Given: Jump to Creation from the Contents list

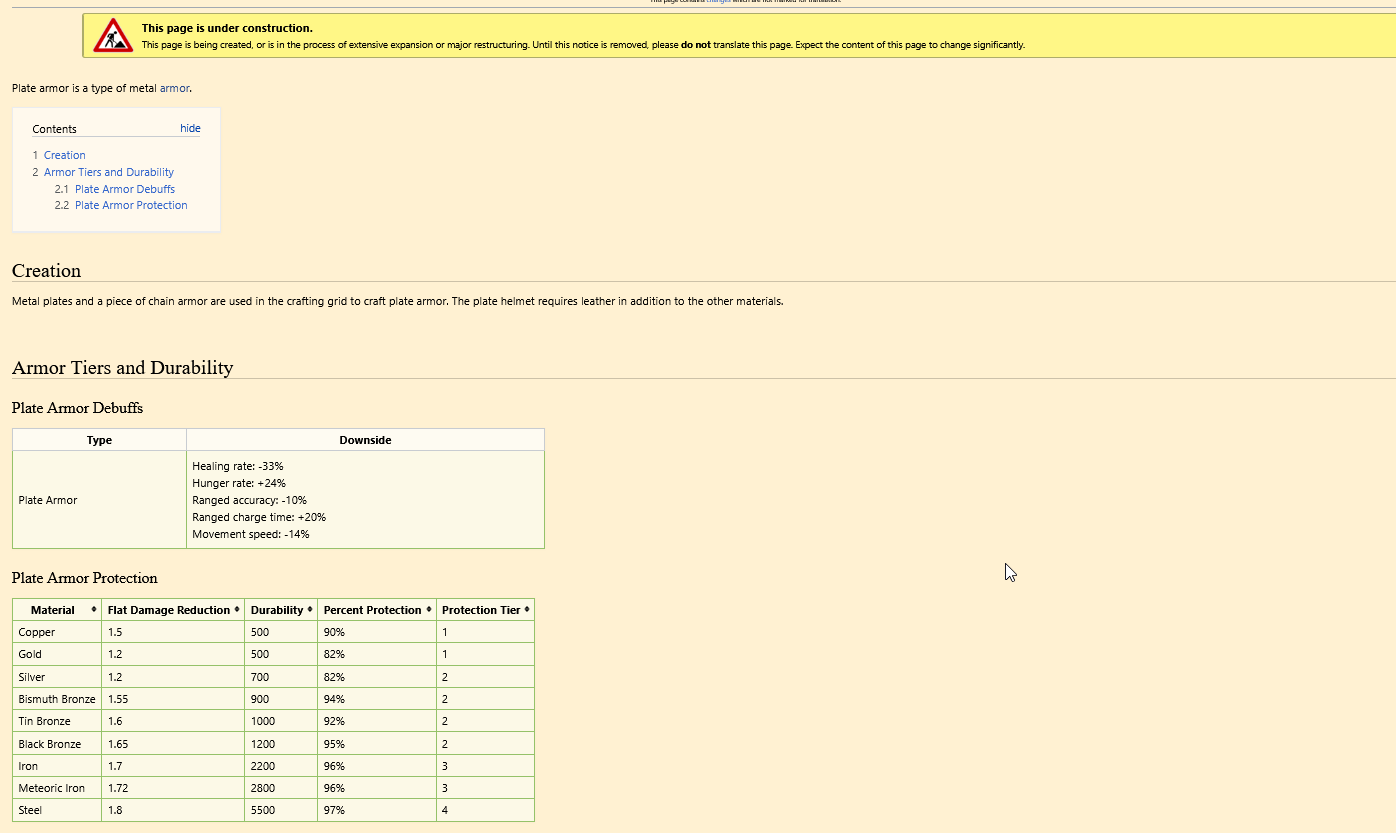Looking at the screenshot, I should 64,155.
